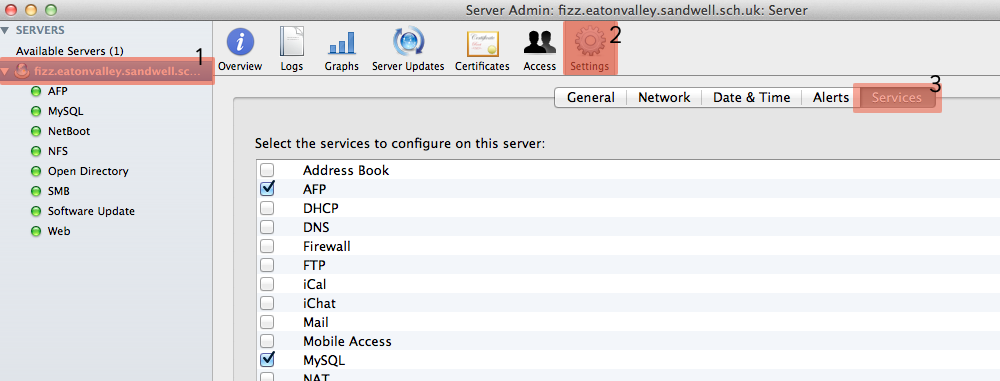
Task: Select AFP service in the sidebar
Action: pyautogui.click(x=57, y=91)
